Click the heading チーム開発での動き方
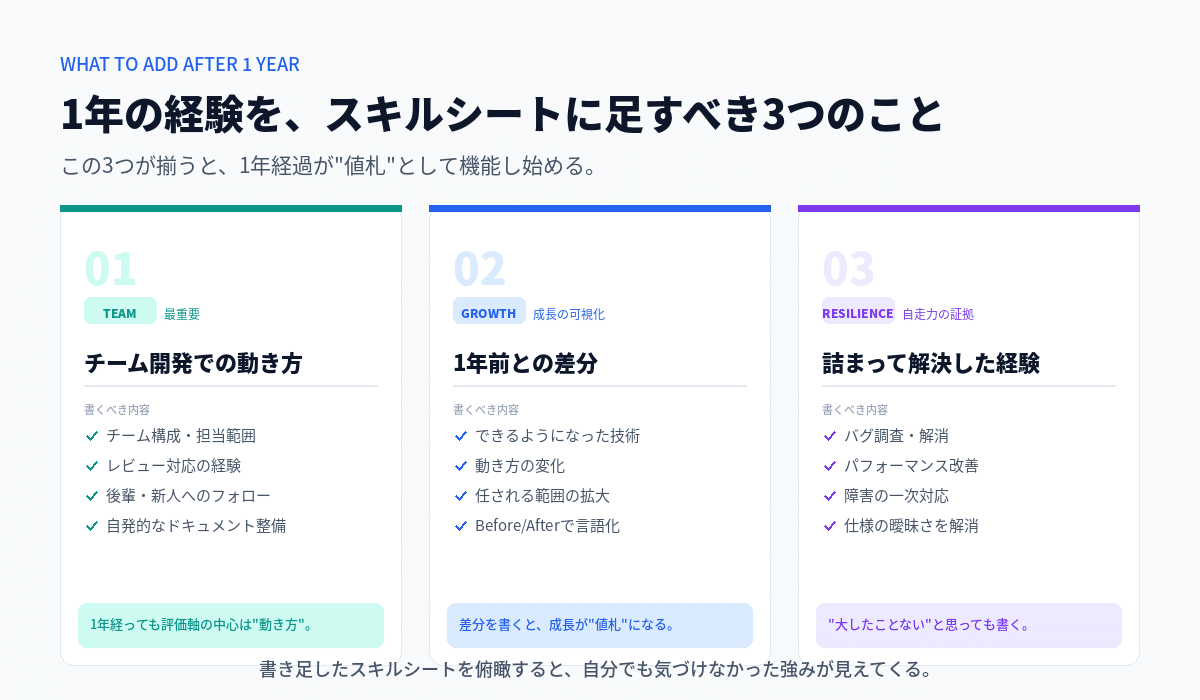This screenshot has height=700, width=1200. 193,363
